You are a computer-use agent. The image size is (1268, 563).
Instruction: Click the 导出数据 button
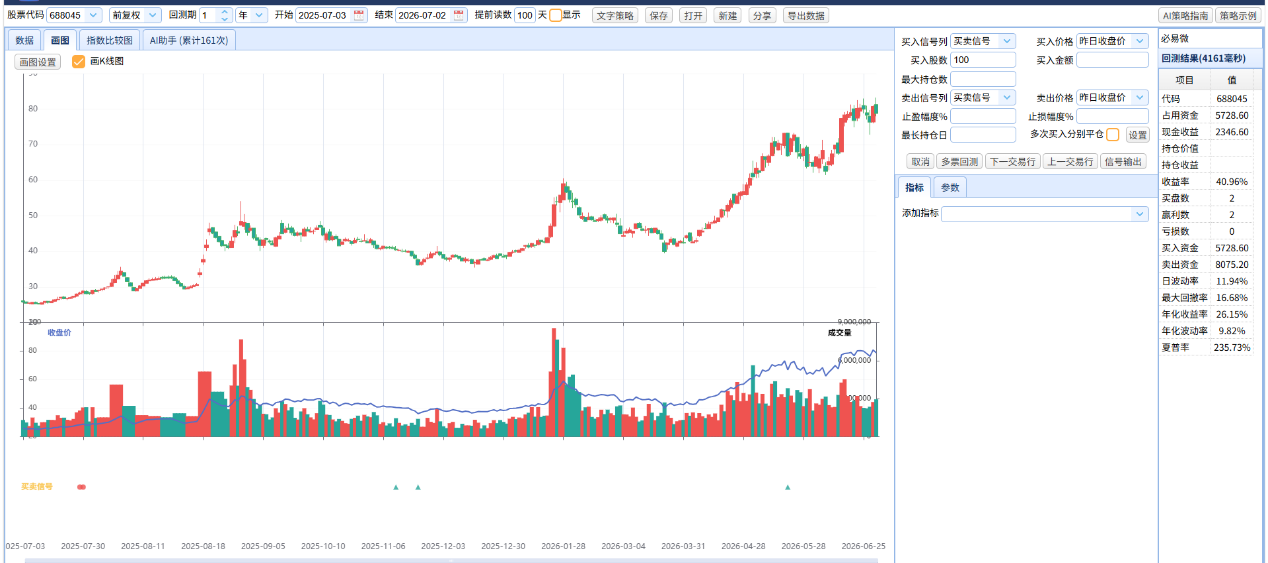coord(805,16)
